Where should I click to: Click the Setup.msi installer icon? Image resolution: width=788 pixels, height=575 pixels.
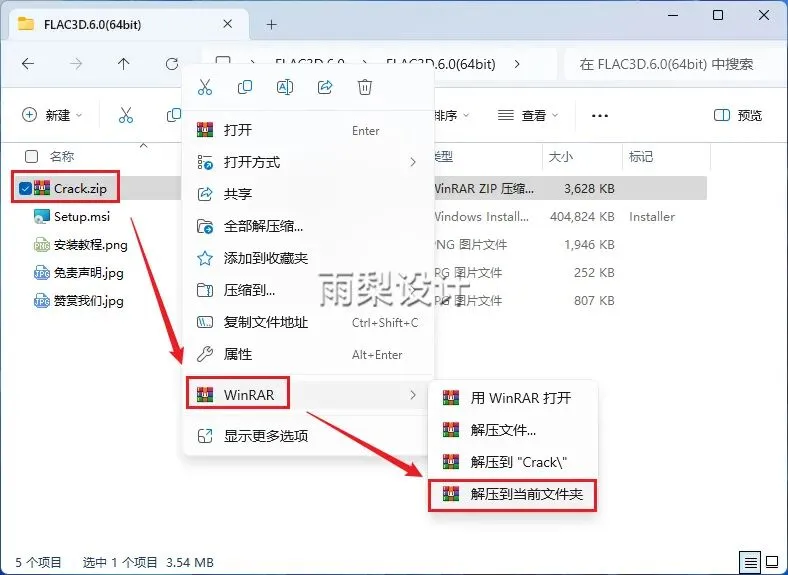(x=42, y=217)
